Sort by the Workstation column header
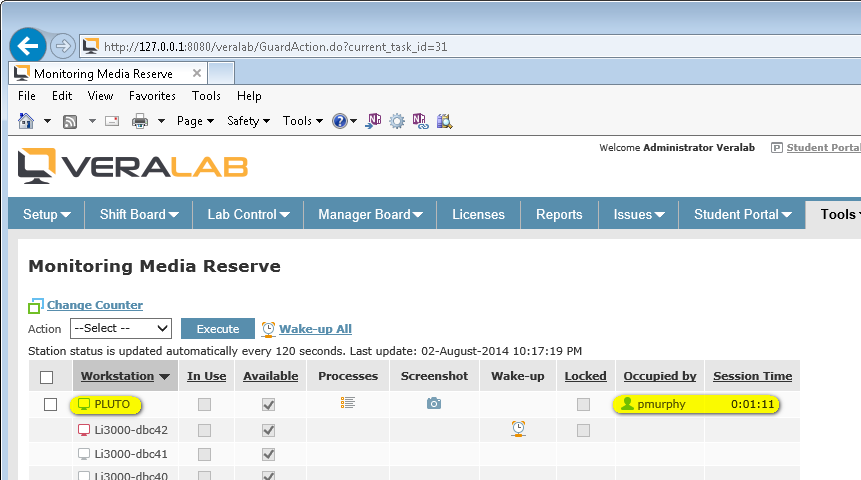Screen dimensions: 861x480 [x=118, y=376]
